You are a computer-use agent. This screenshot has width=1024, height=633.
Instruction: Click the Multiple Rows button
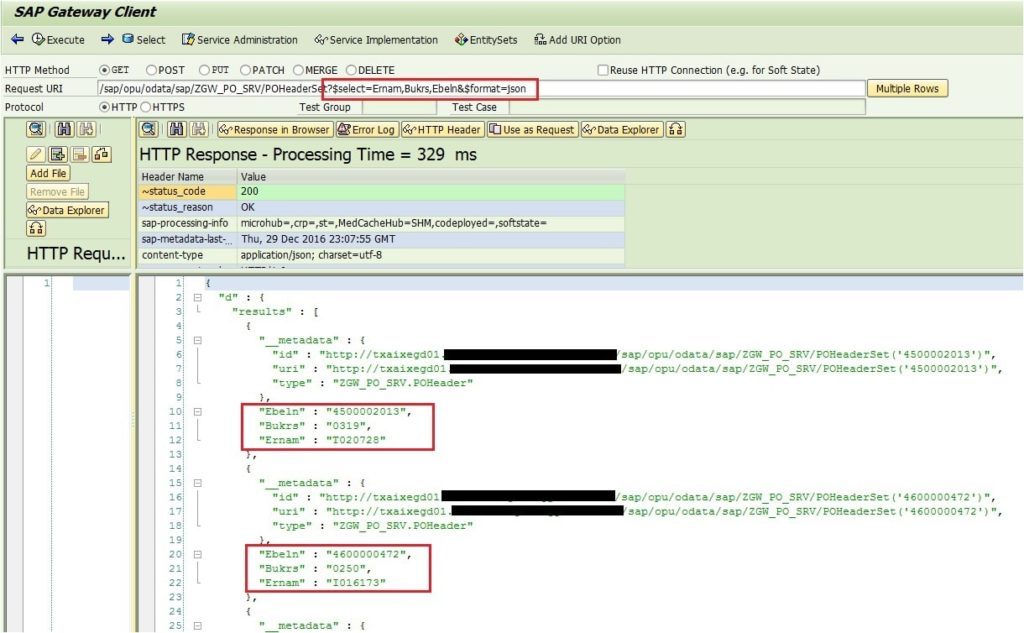[x=907, y=88]
